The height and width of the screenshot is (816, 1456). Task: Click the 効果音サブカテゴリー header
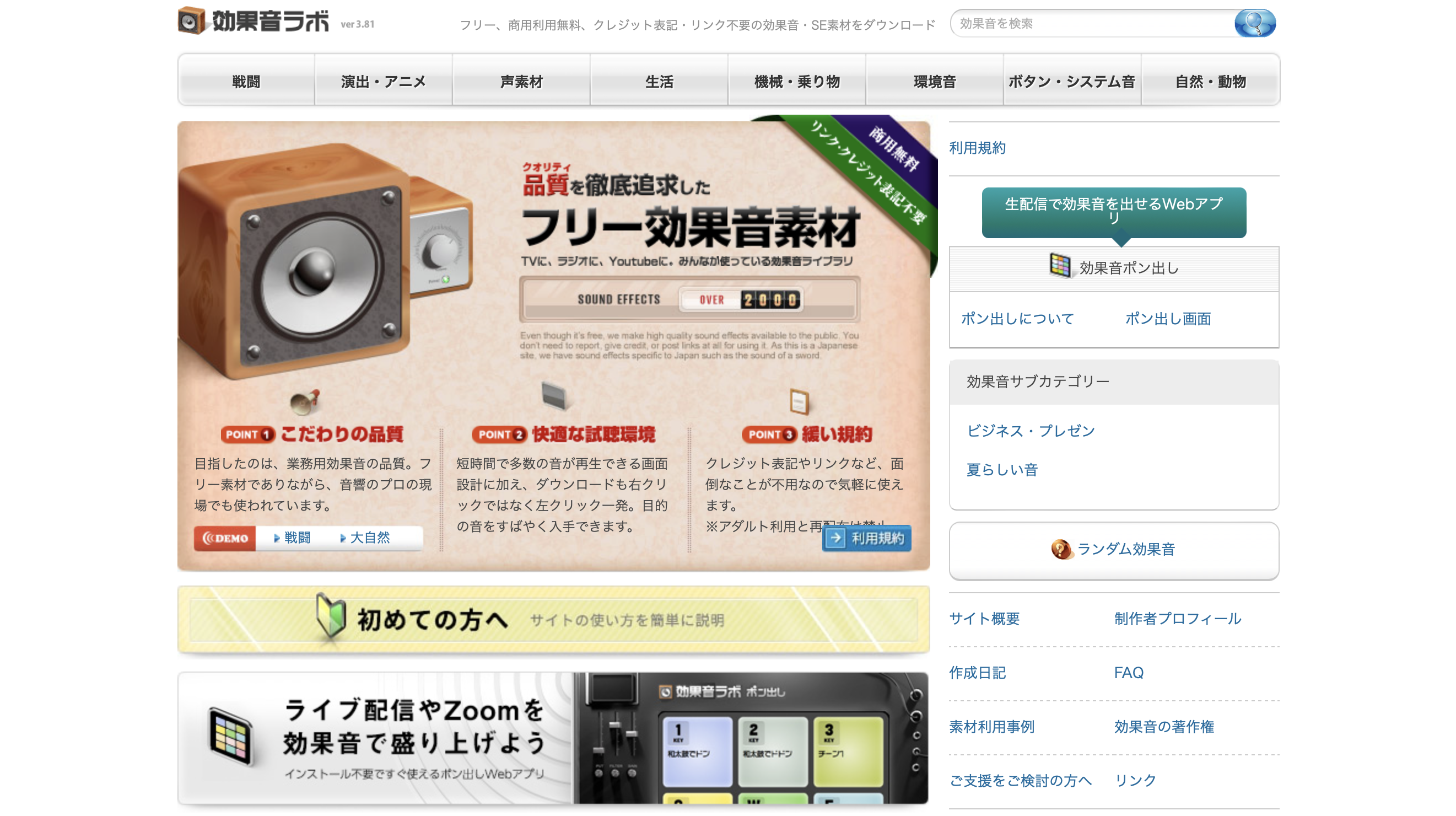point(1113,382)
